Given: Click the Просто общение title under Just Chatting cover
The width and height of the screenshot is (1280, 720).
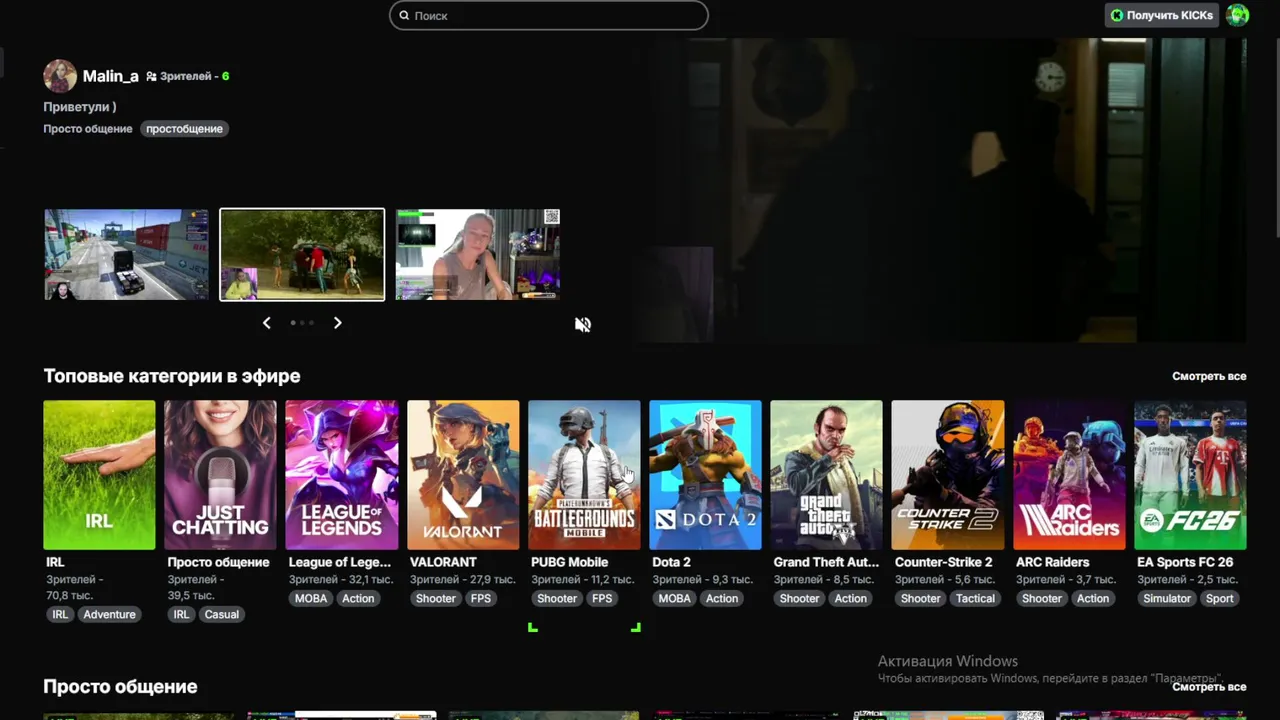Looking at the screenshot, I should tap(218, 562).
